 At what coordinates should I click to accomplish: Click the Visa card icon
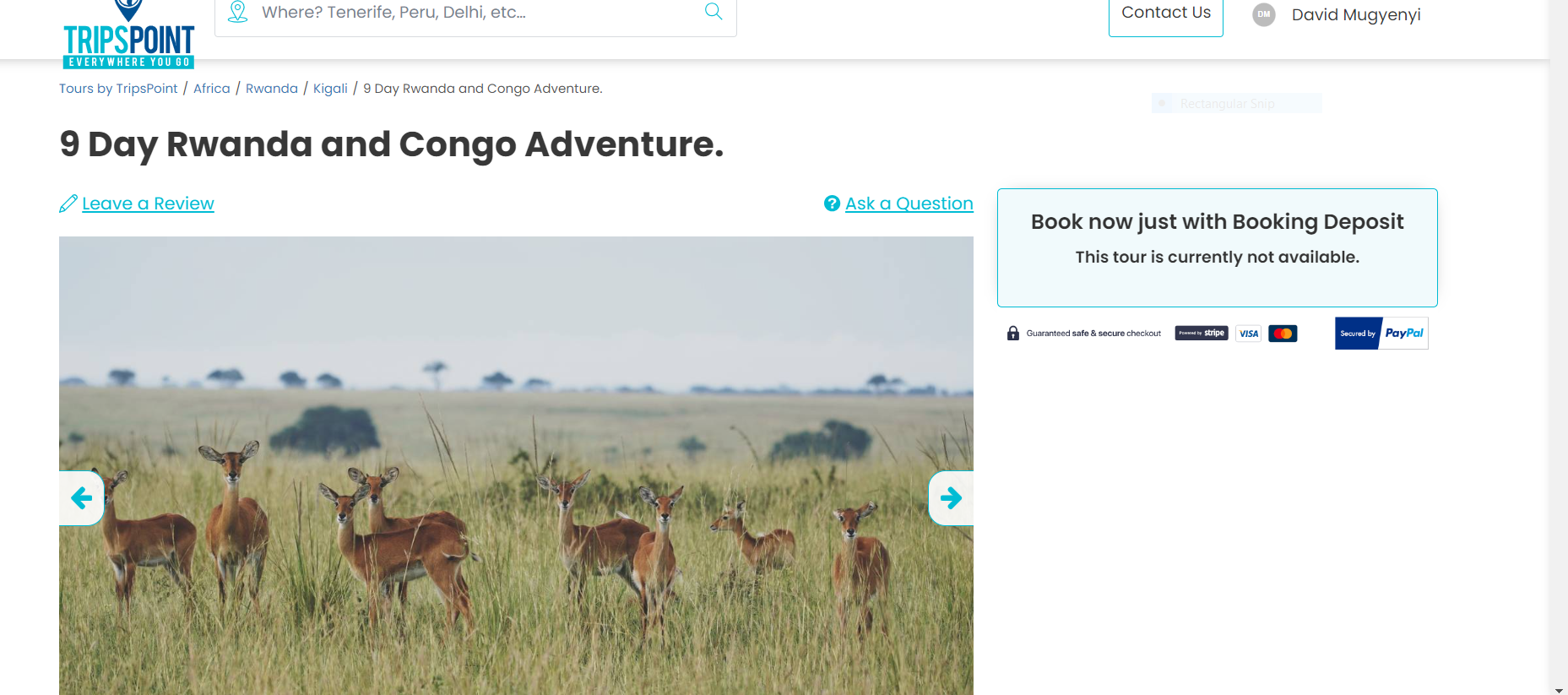click(1249, 334)
